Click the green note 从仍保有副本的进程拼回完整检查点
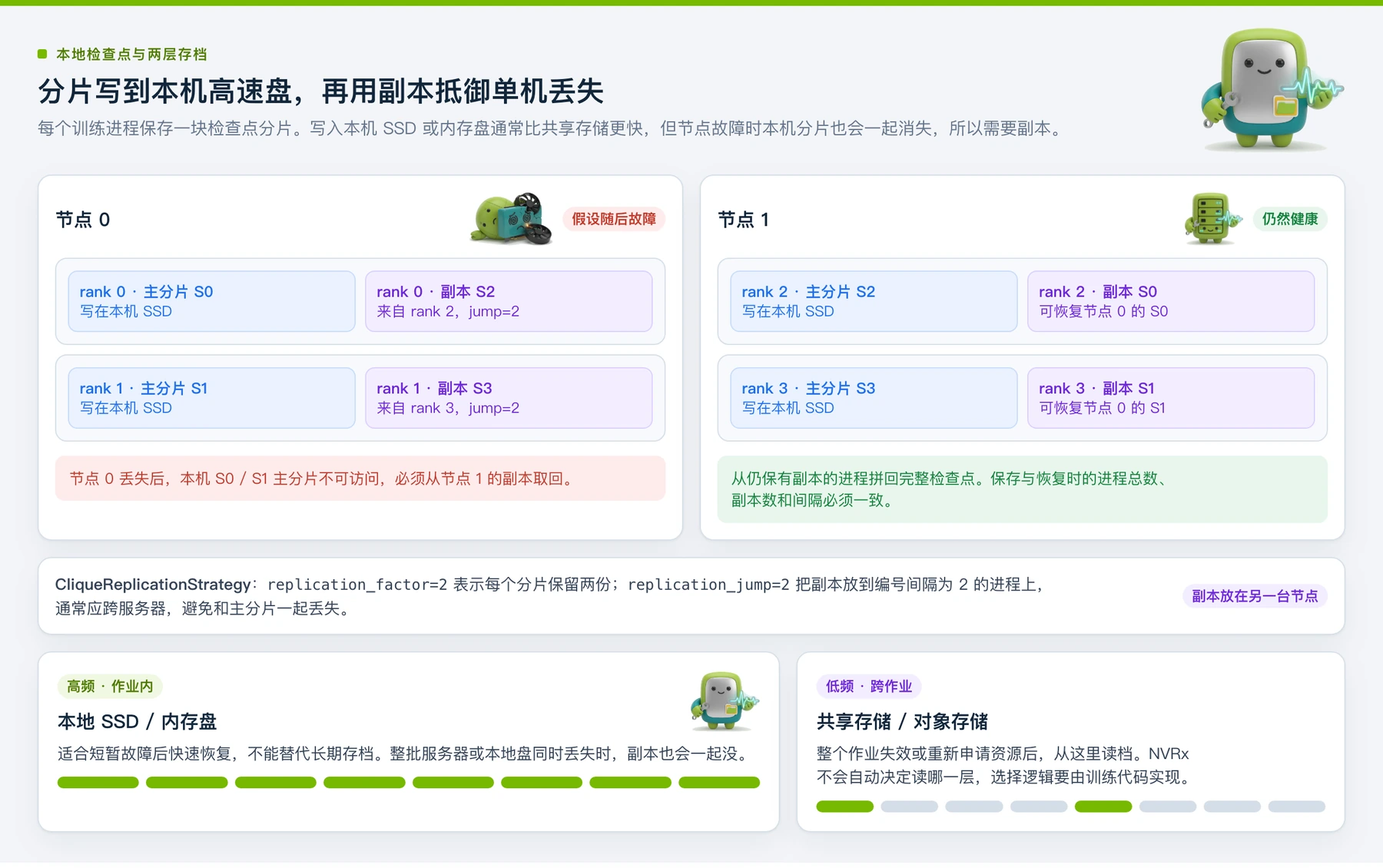Image resolution: width=1383 pixels, height=868 pixels. pyautogui.click(x=1023, y=489)
